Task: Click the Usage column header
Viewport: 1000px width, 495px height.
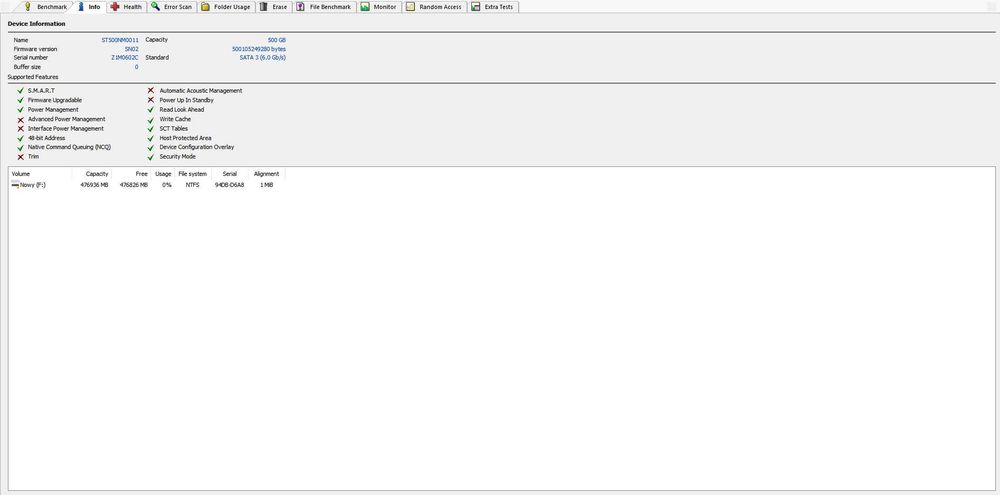Action: point(163,174)
